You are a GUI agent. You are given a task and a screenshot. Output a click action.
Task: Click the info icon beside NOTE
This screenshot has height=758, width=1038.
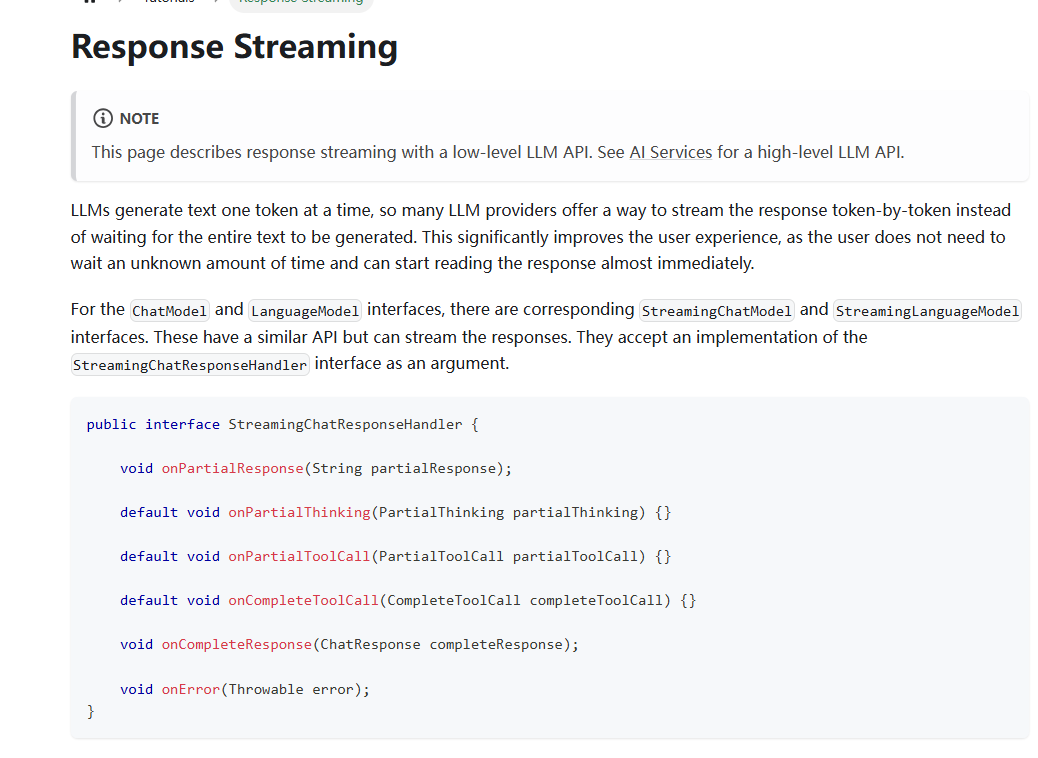coord(102,118)
